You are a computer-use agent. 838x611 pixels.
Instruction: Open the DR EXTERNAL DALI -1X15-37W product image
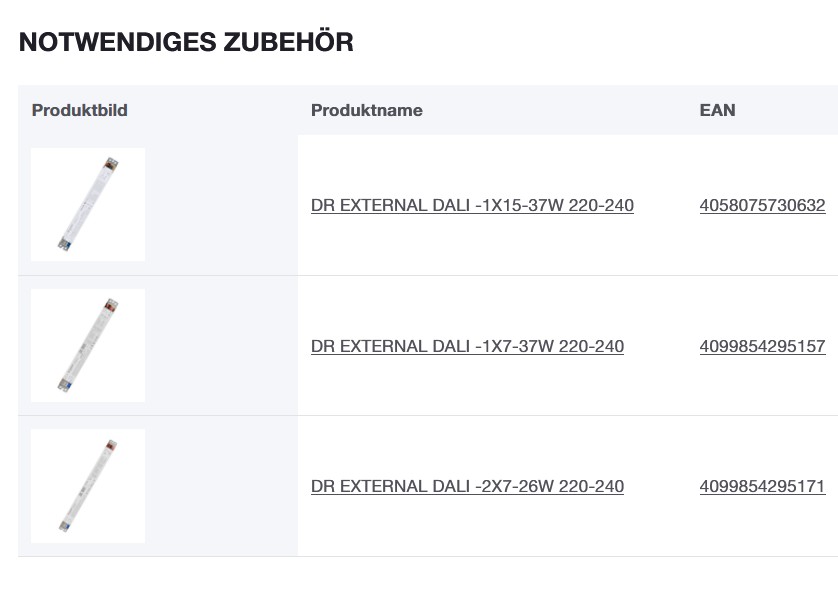pyautogui.click(x=88, y=205)
